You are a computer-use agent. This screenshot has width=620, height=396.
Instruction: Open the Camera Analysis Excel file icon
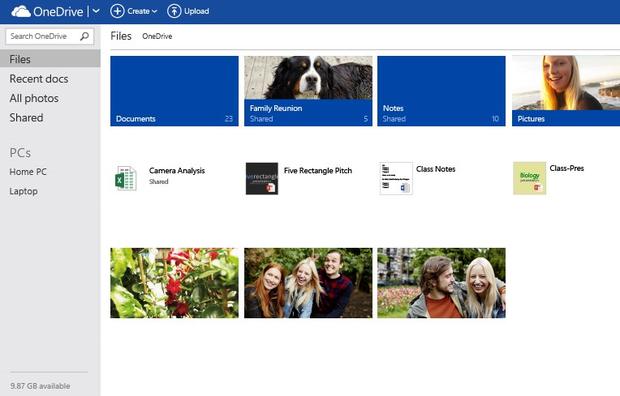click(x=126, y=179)
